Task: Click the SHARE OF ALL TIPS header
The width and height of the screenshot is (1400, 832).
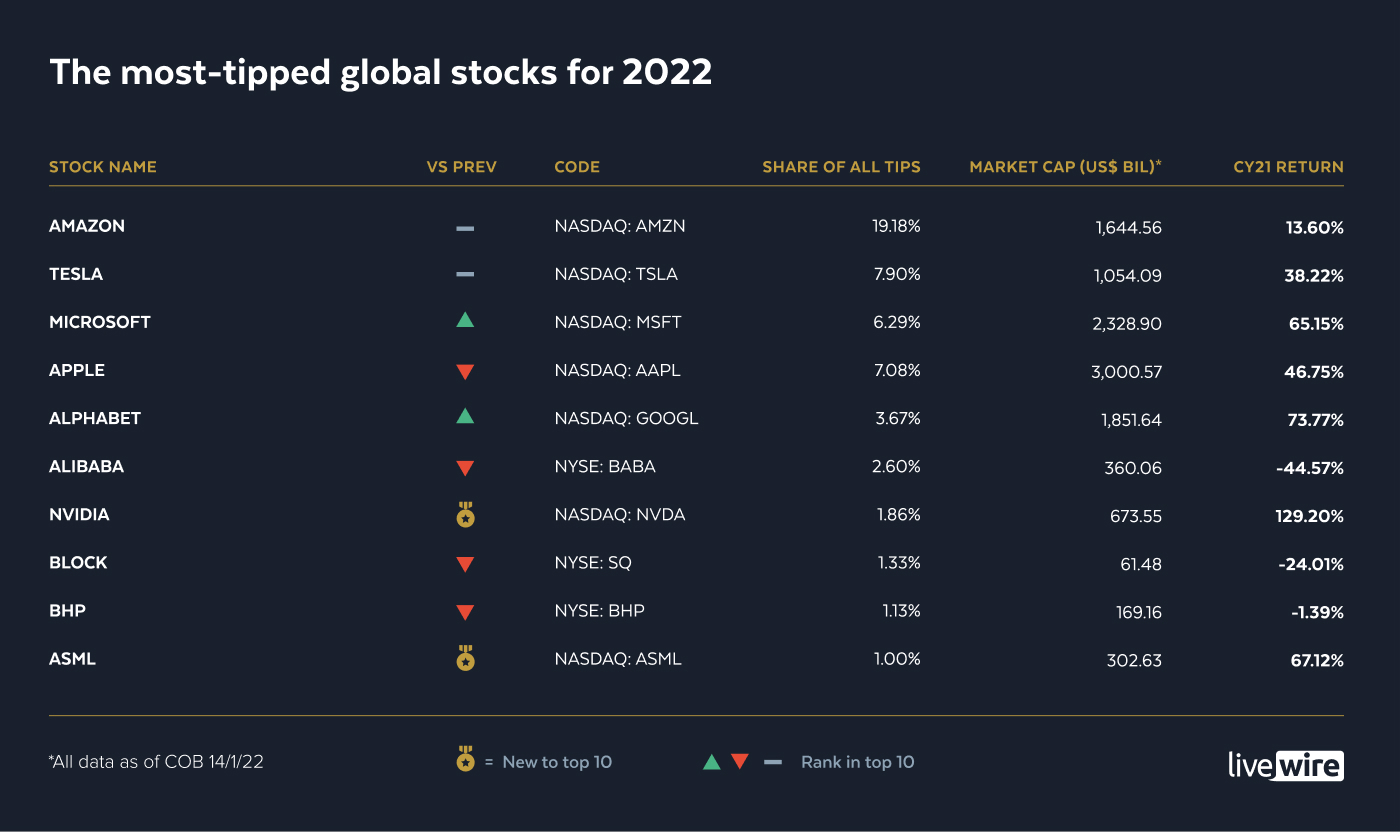Action: click(841, 167)
